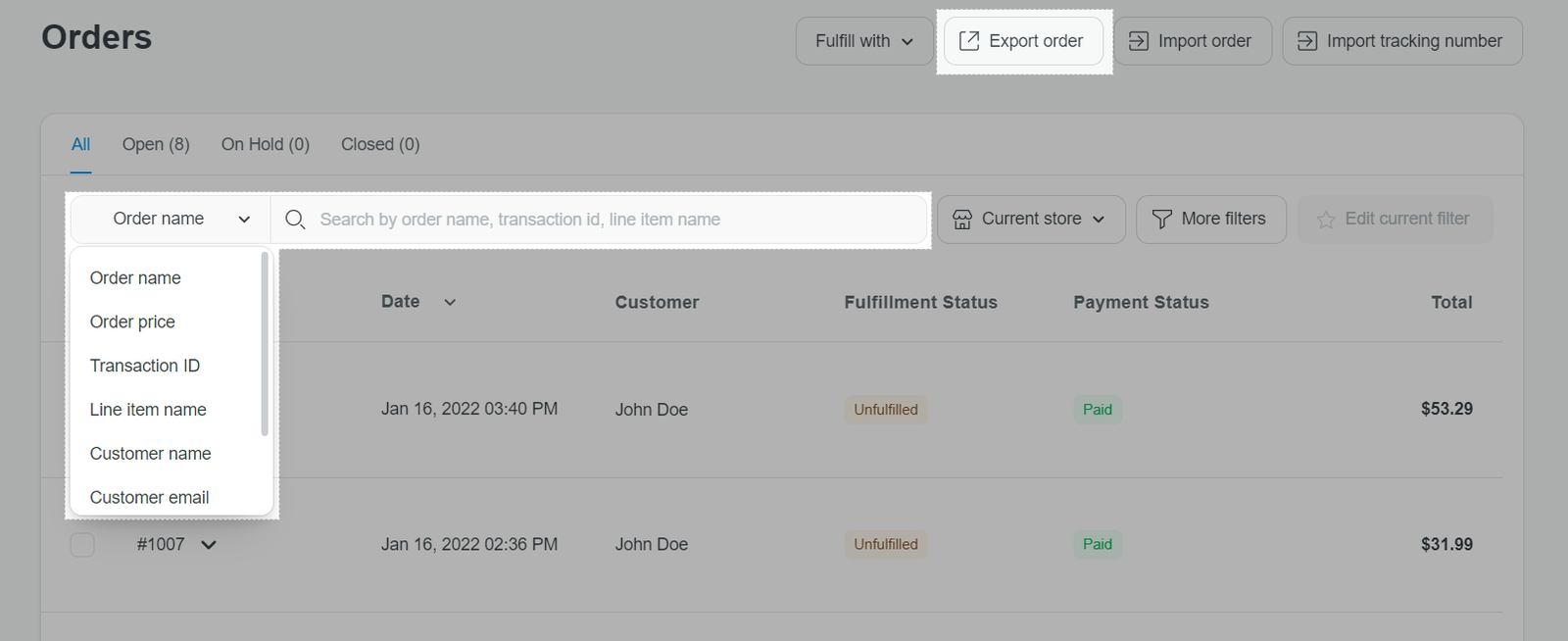This screenshot has width=1568, height=641.
Task: Switch to the All tab
Action: pyautogui.click(x=80, y=144)
